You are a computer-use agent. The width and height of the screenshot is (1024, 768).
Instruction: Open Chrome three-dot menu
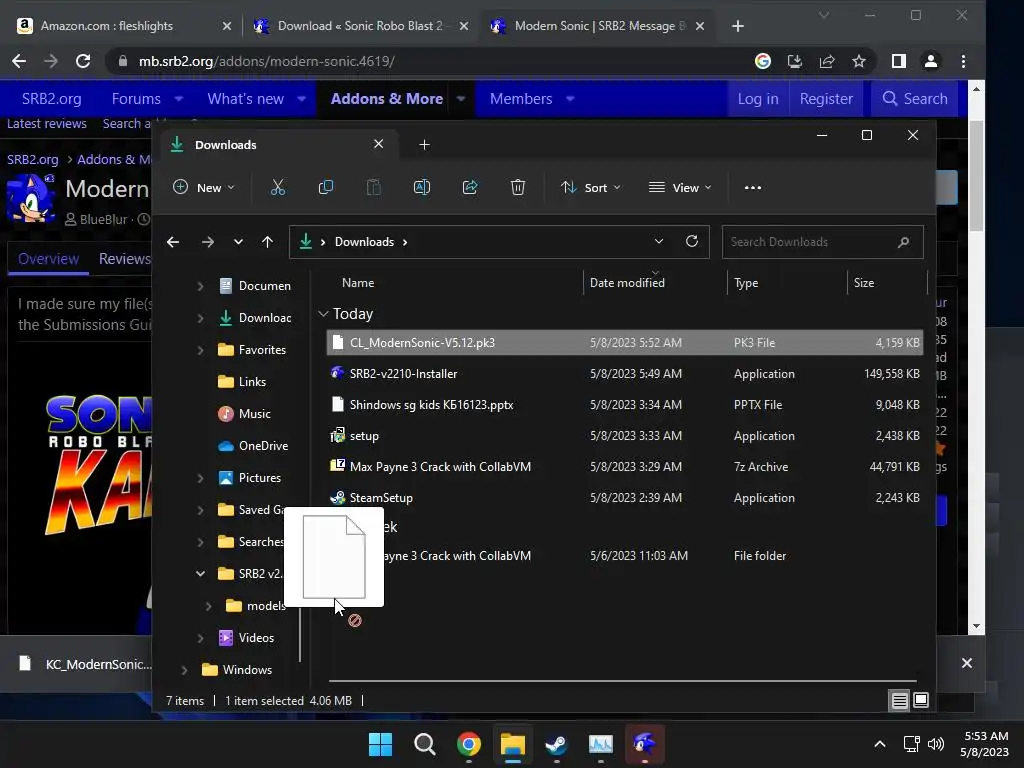coord(963,61)
